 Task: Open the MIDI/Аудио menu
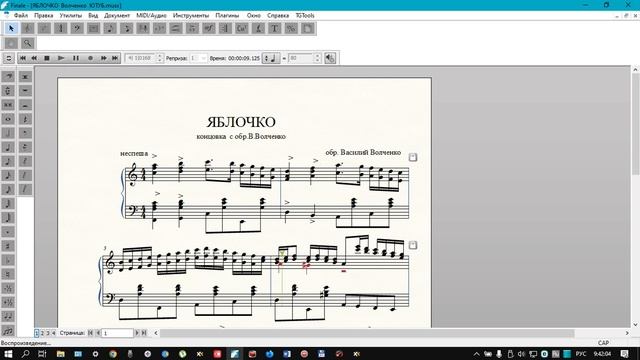(151, 15)
